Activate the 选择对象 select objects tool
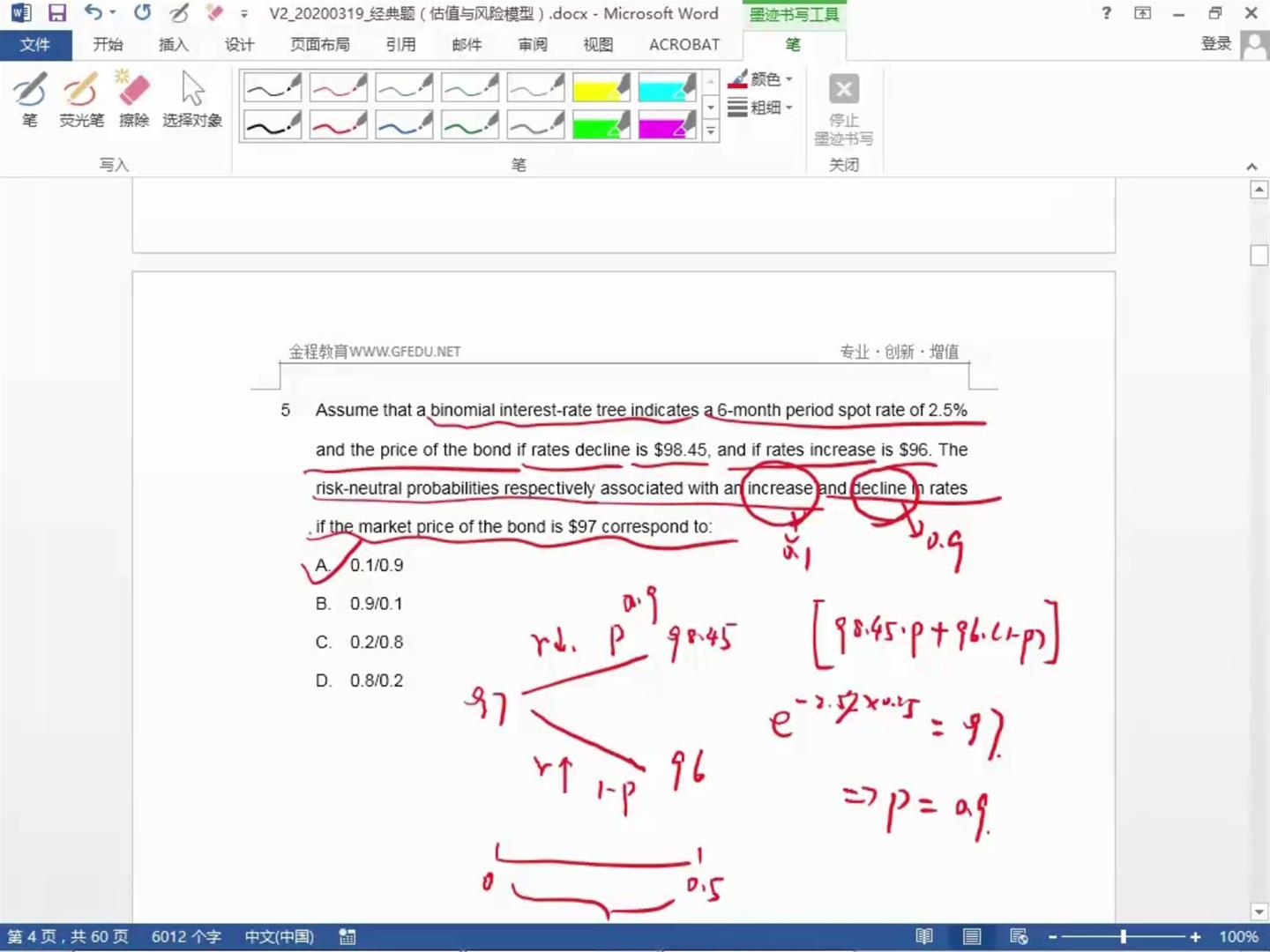 192,100
